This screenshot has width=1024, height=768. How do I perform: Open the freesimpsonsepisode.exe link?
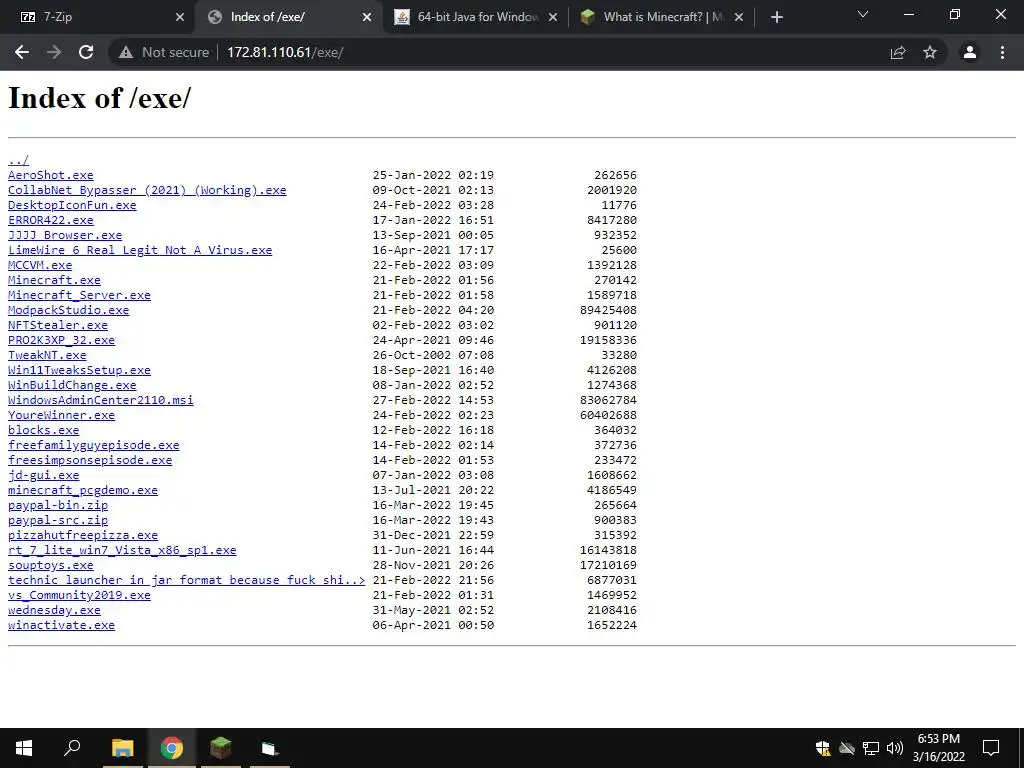(x=90, y=460)
